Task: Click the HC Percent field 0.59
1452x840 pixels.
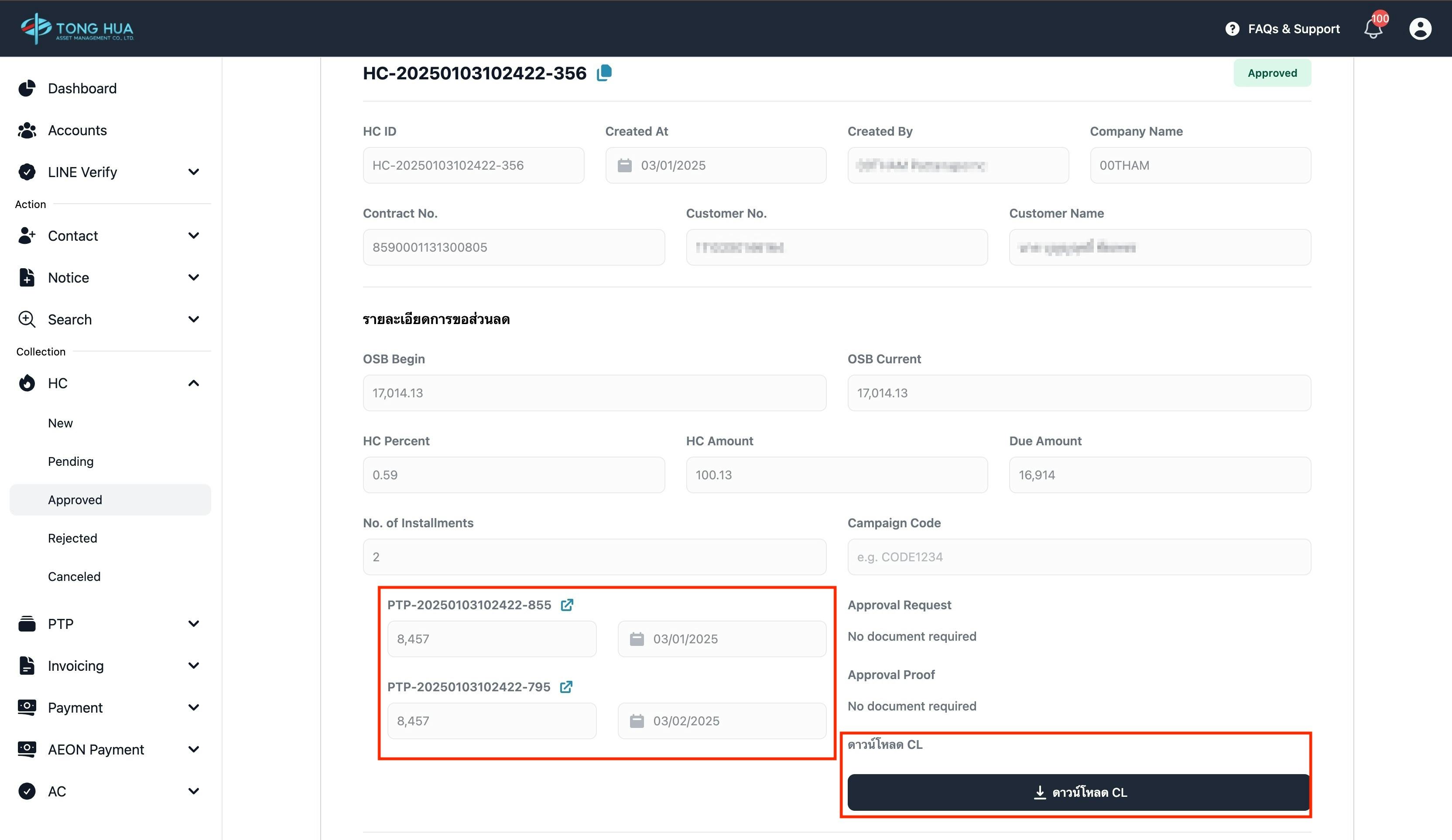Action: pos(514,475)
